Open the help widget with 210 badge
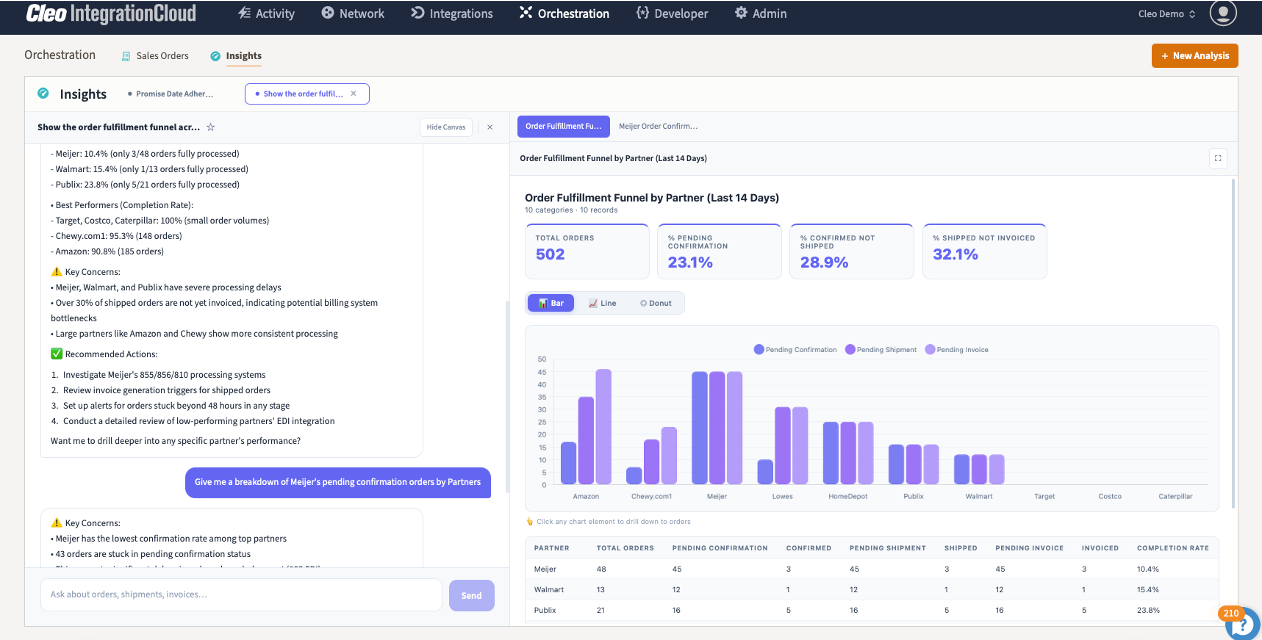The image size is (1262, 640). pyautogui.click(x=1240, y=622)
